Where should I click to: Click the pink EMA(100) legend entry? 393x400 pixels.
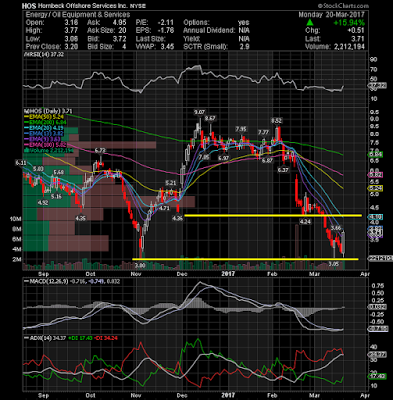[x=45, y=145]
